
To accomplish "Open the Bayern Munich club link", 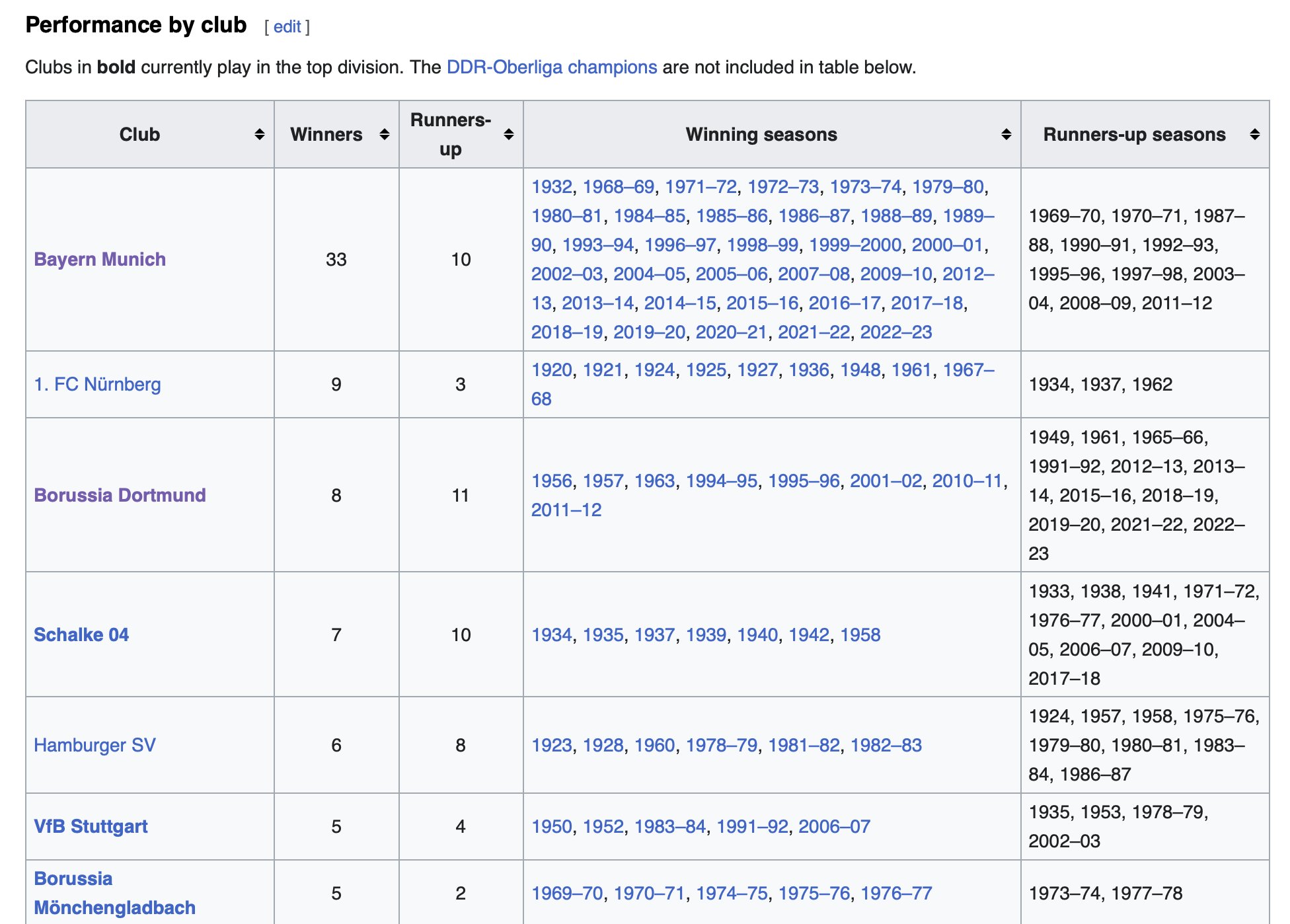I will click(100, 259).
